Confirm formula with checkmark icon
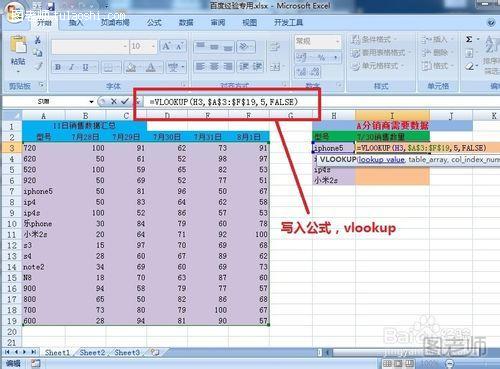Viewport: 500px width, 369px height. click(125, 101)
